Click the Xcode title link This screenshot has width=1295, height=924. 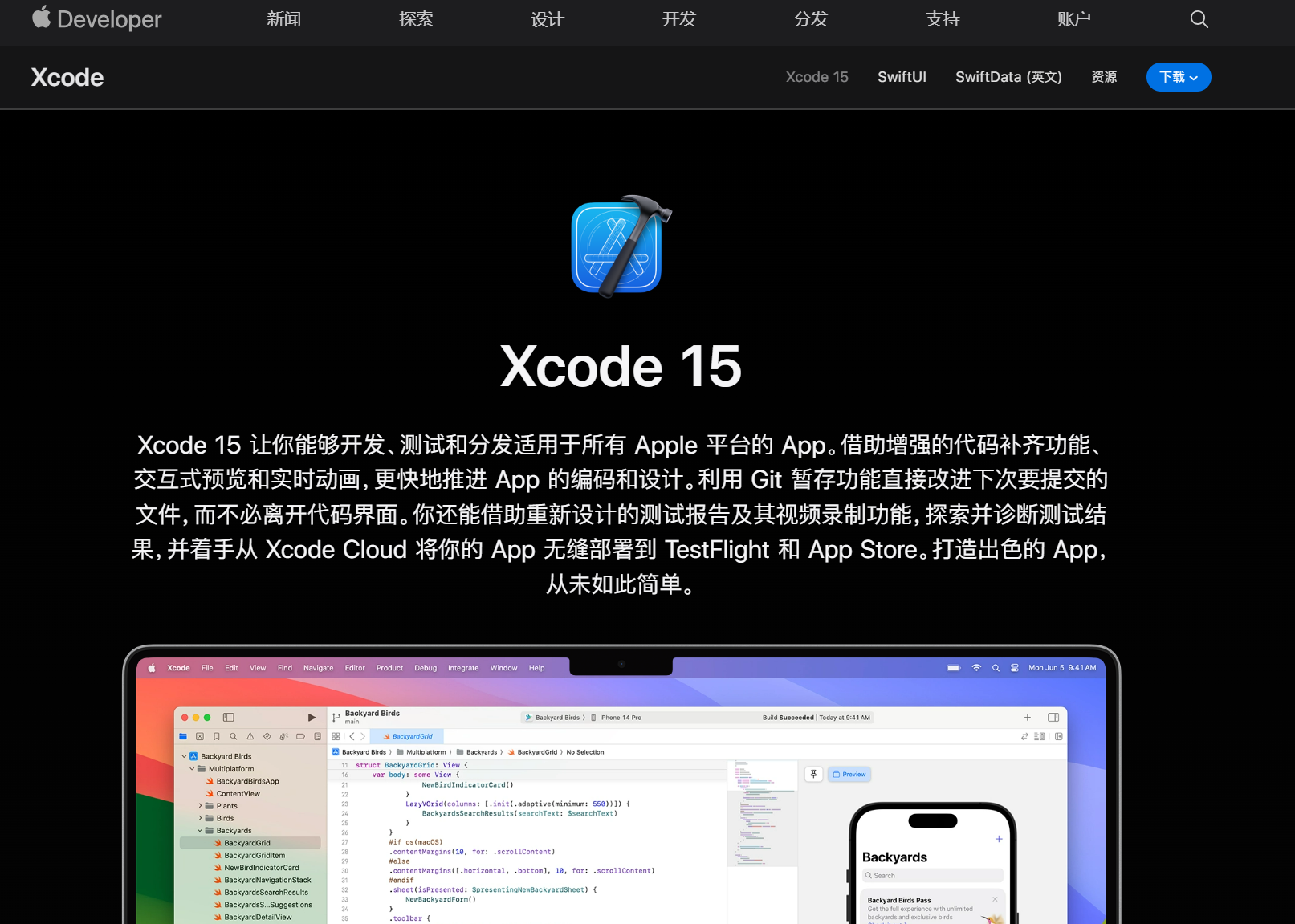coord(67,77)
